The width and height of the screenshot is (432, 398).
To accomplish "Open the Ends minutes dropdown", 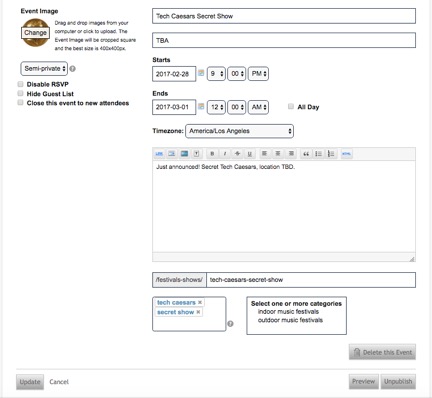I will 236,107.
